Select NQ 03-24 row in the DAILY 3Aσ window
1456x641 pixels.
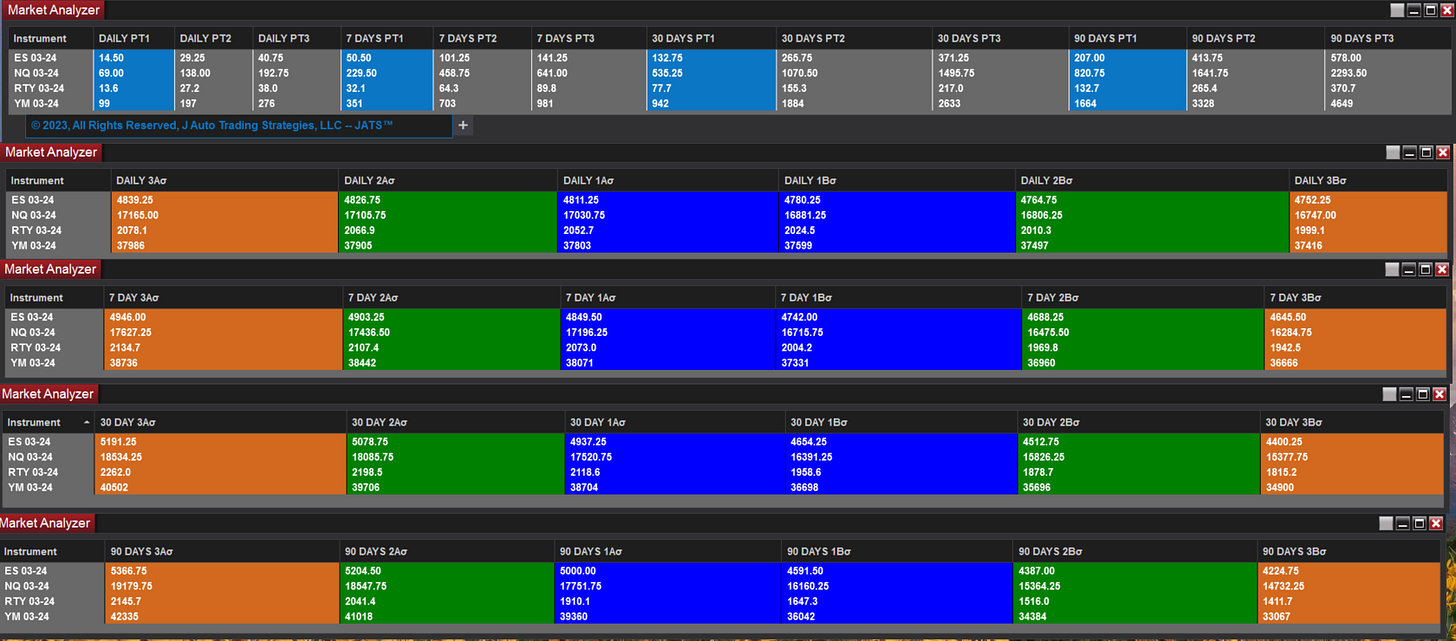[725, 215]
